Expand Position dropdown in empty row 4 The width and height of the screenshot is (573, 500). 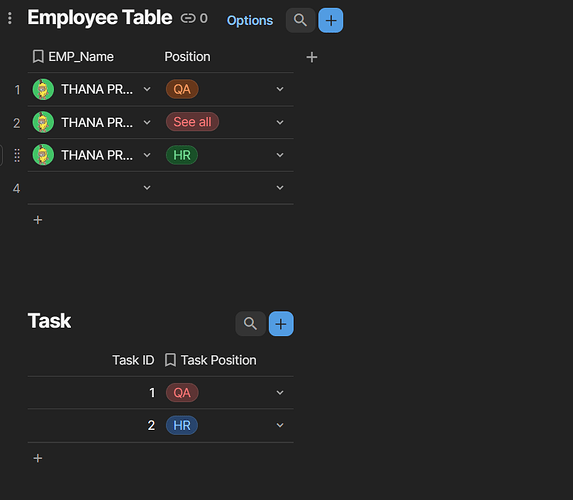pyautogui.click(x=280, y=188)
